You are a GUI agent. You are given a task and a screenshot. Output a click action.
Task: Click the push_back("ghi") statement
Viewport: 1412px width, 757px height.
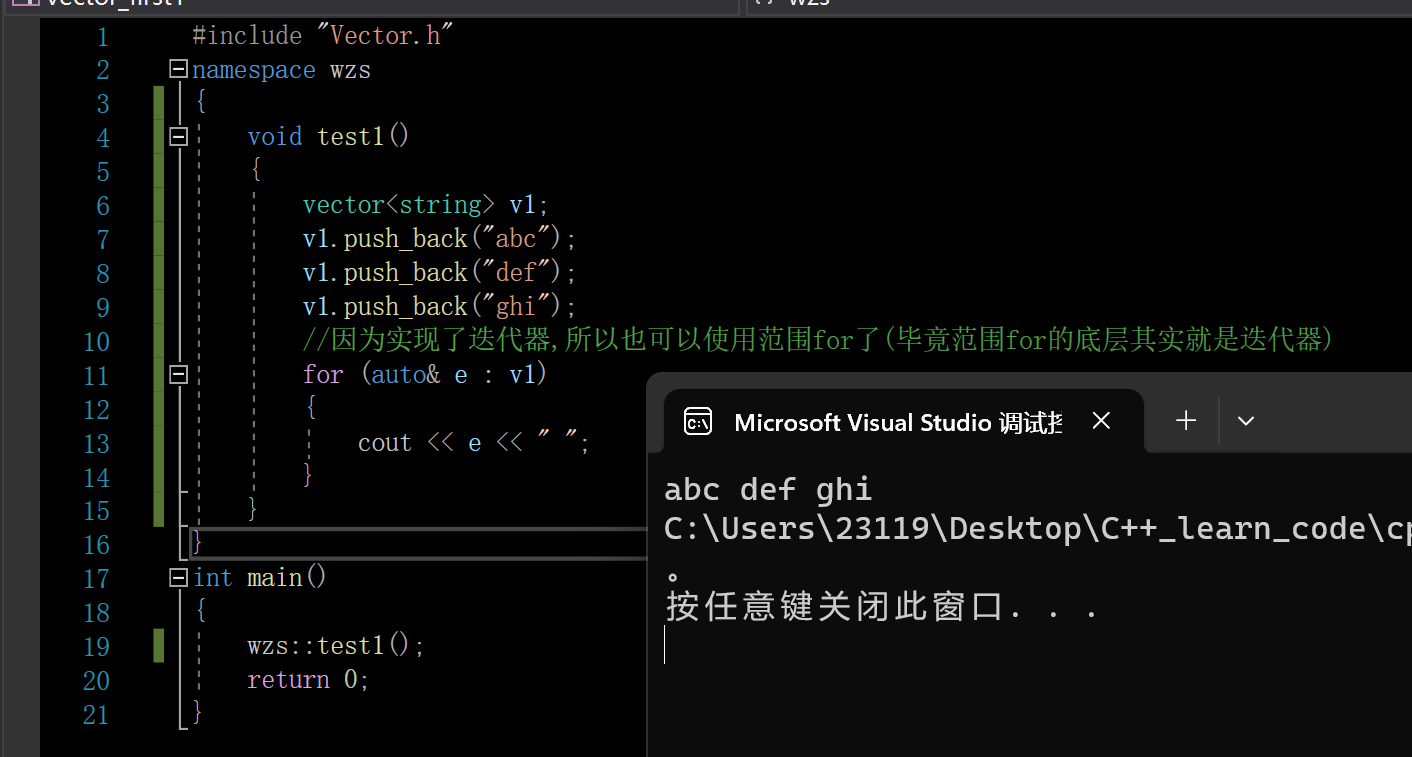[x=440, y=307]
